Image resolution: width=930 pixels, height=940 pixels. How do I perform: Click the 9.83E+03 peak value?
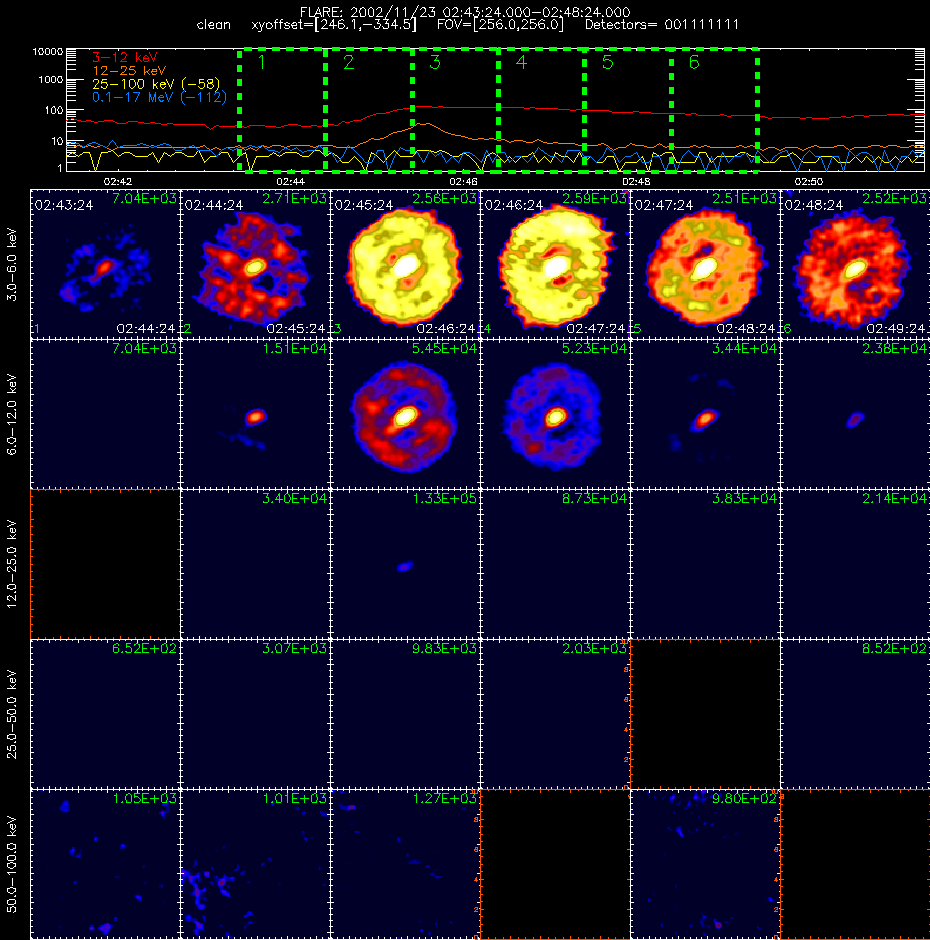pyautogui.click(x=444, y=648)
